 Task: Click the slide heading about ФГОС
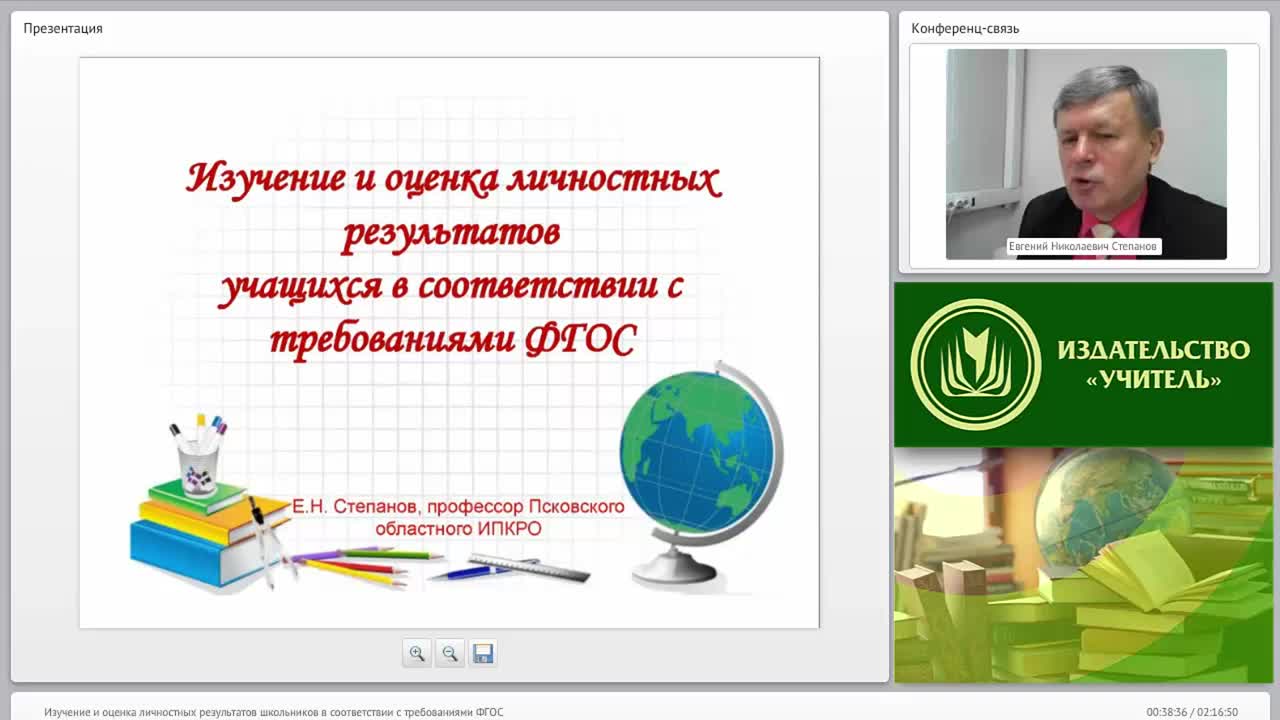pos(453,260)
